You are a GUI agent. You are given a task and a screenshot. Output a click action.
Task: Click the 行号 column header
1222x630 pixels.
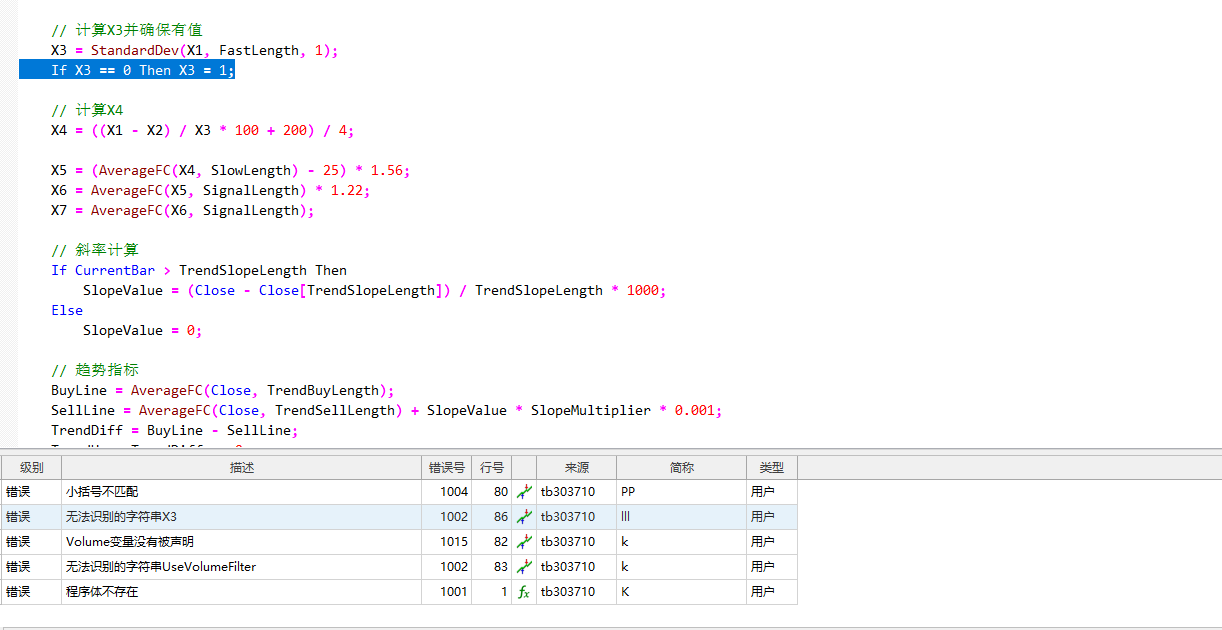491,467
